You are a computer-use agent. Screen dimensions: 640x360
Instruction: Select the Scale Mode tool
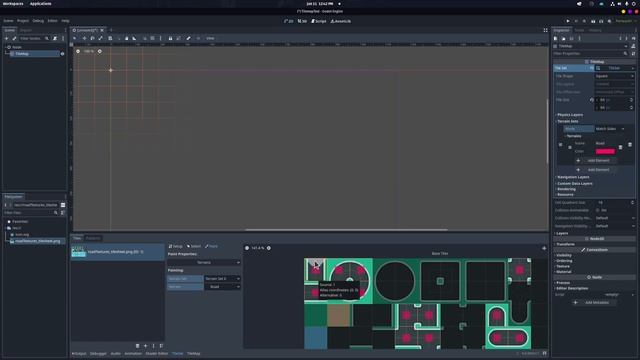pos(100,38)
